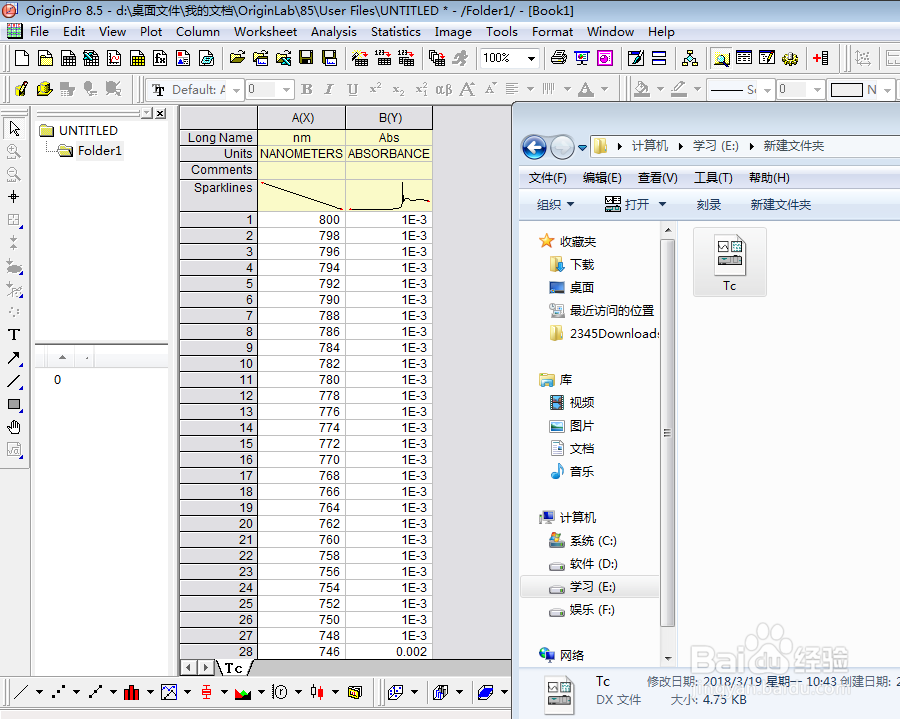The height and width of the screenshot is (719, 900).
Task: Click the Print icon in Origin toolbar
Action: (x=558, y=58)
